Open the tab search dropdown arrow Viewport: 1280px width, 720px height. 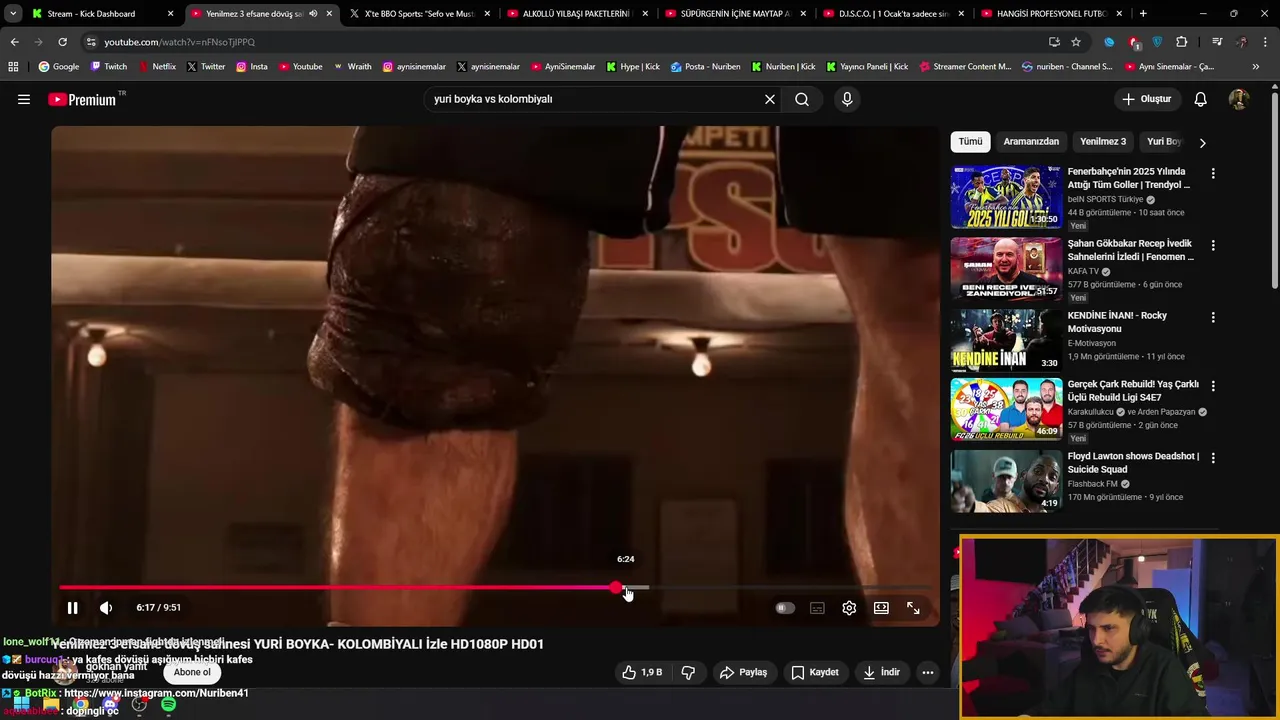12,14
